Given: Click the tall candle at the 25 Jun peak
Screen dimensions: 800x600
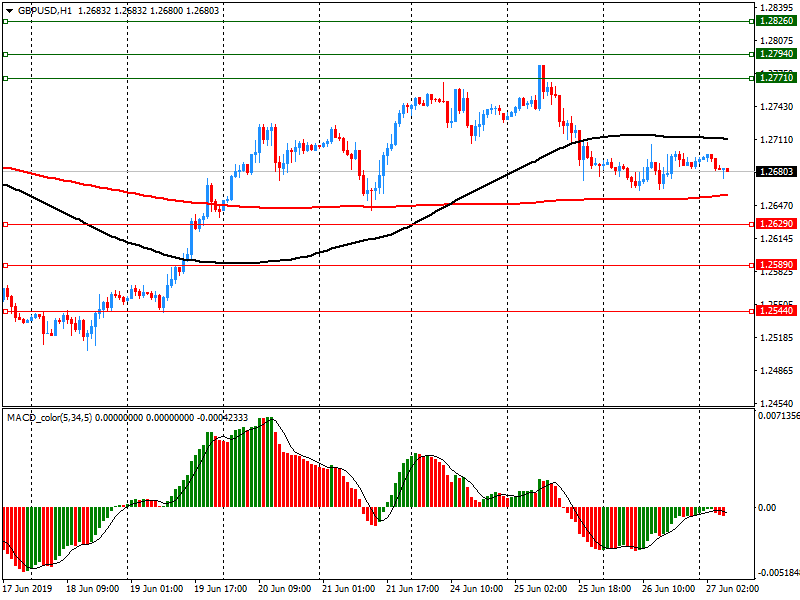Looking at the screenshot, I should [541, 87].
